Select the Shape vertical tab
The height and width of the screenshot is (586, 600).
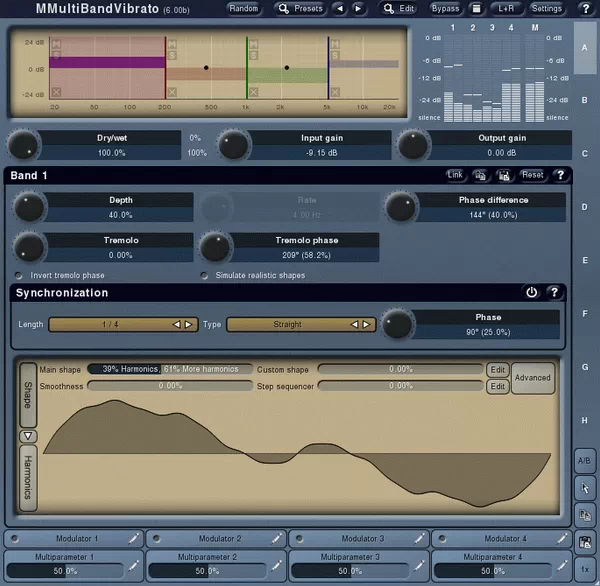point(28,395)
